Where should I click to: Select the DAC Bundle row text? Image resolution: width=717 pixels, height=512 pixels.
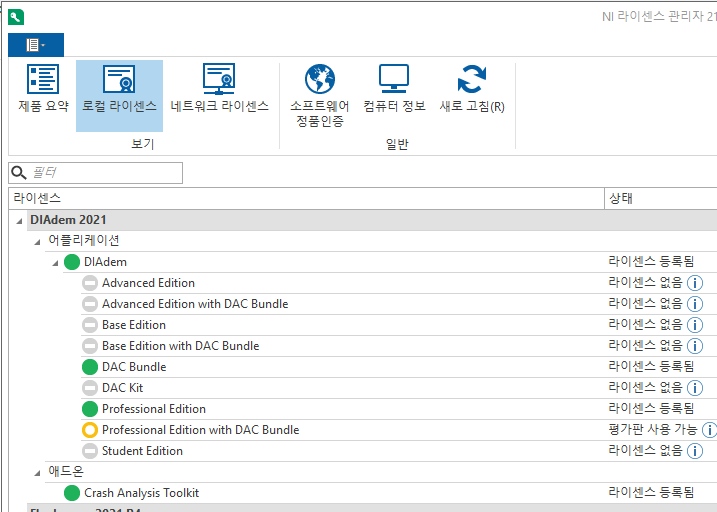134,367
